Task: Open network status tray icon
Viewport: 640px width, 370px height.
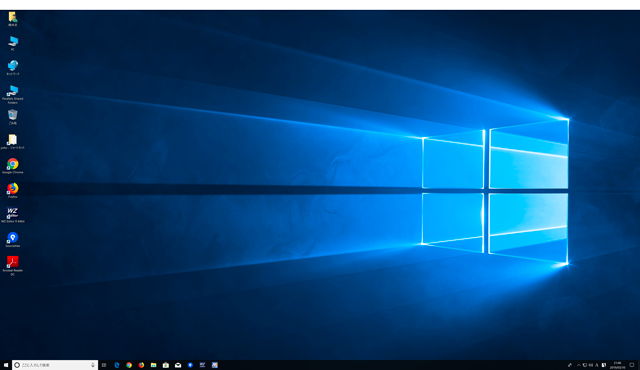Action: point(584,365)
